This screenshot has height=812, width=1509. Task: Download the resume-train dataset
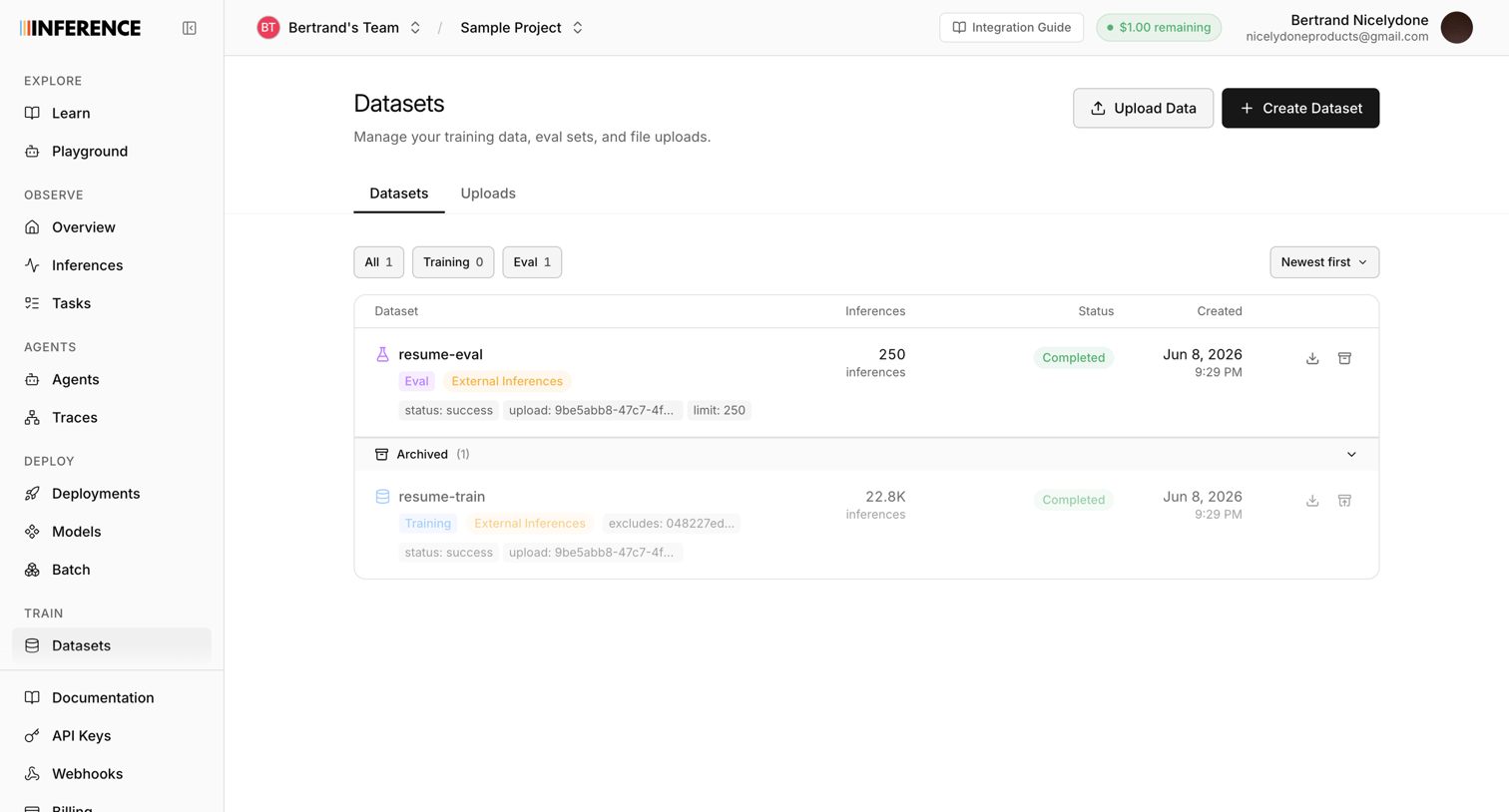(x=1312, y=501)
